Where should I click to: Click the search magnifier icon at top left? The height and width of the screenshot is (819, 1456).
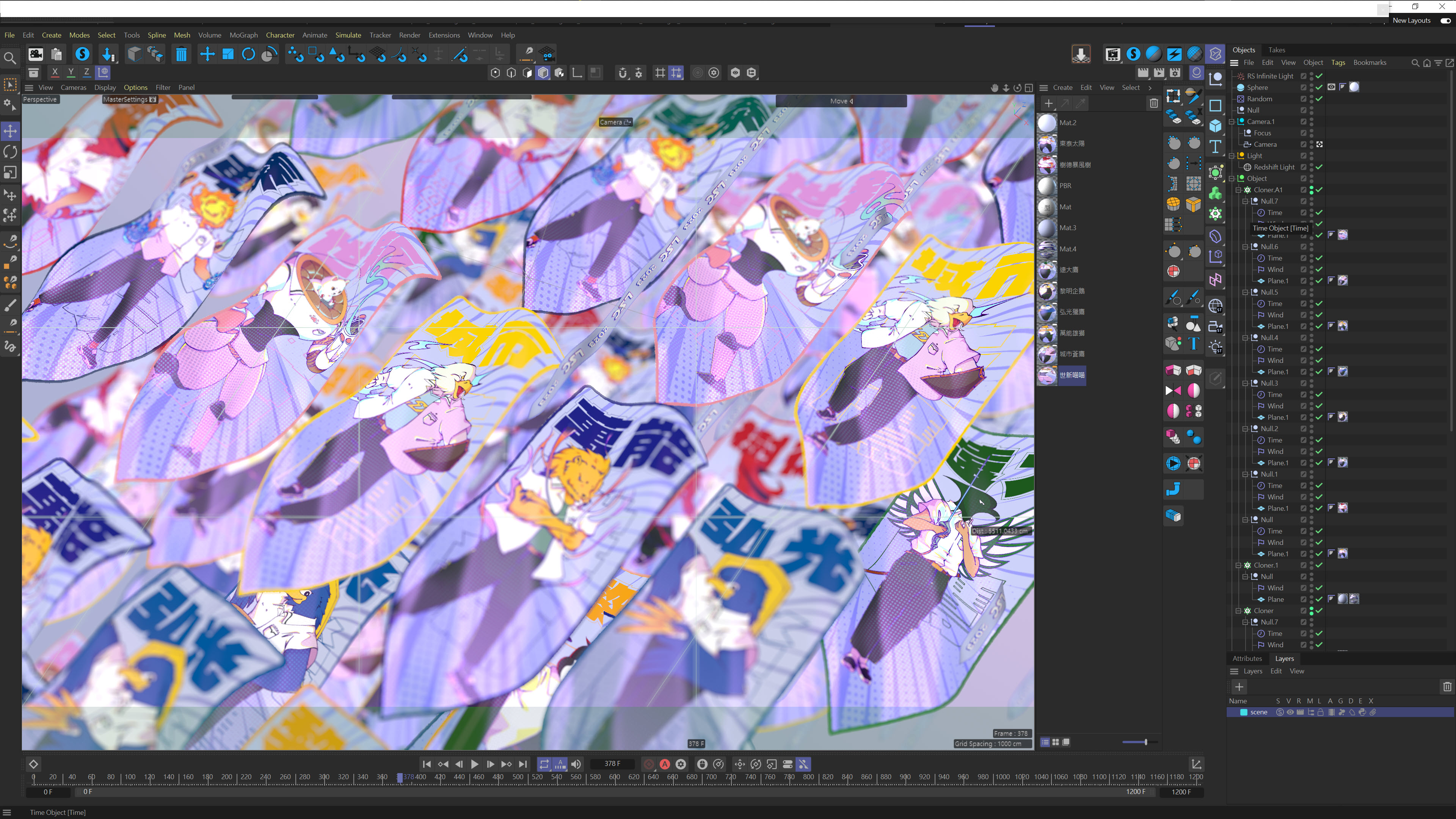pos(9,58)
